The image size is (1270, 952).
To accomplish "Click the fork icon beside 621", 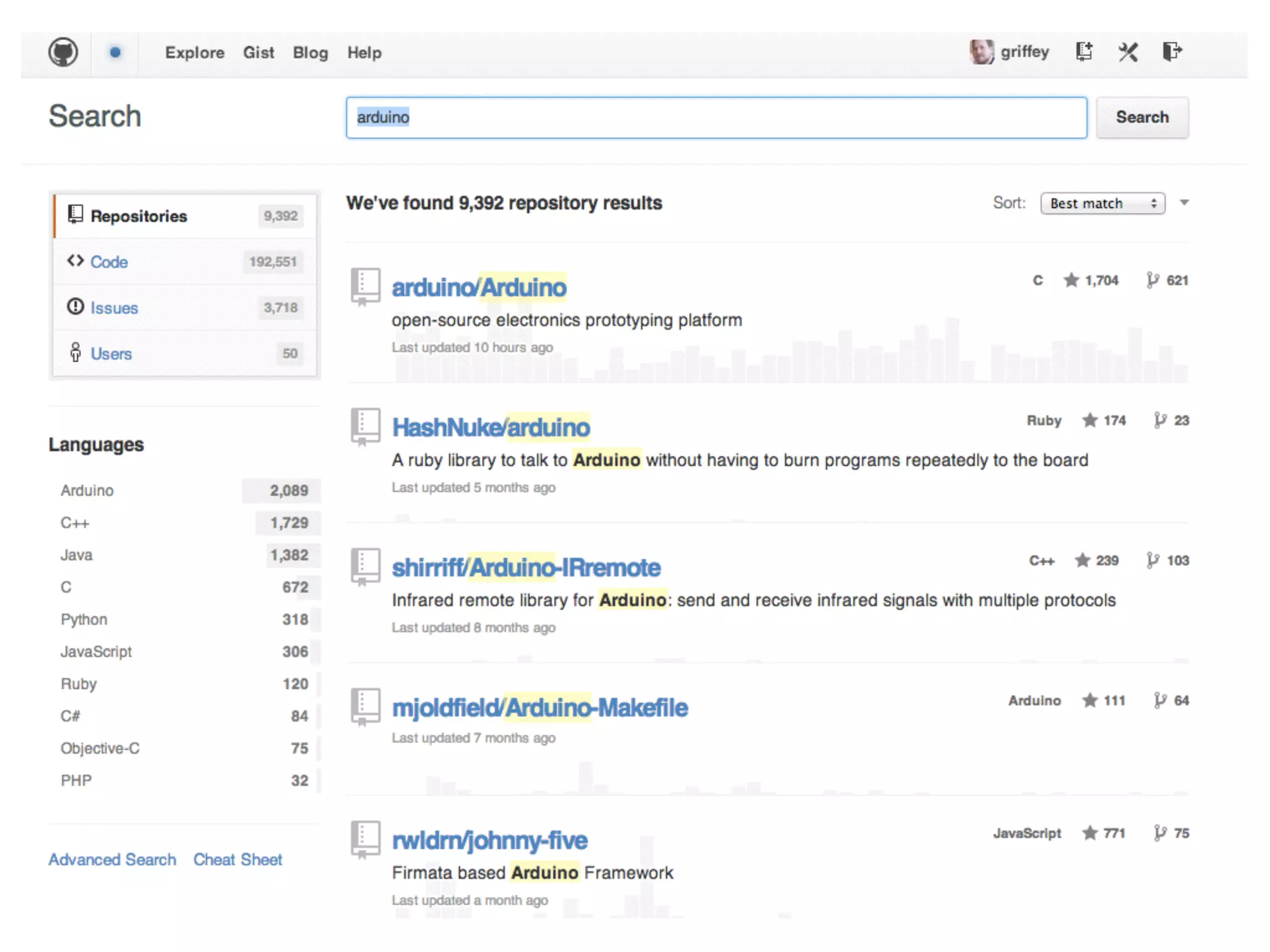I will coord(1153,281).
